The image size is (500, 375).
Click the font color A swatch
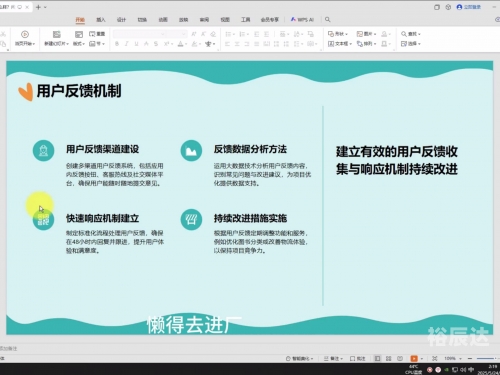pos(180,44)
